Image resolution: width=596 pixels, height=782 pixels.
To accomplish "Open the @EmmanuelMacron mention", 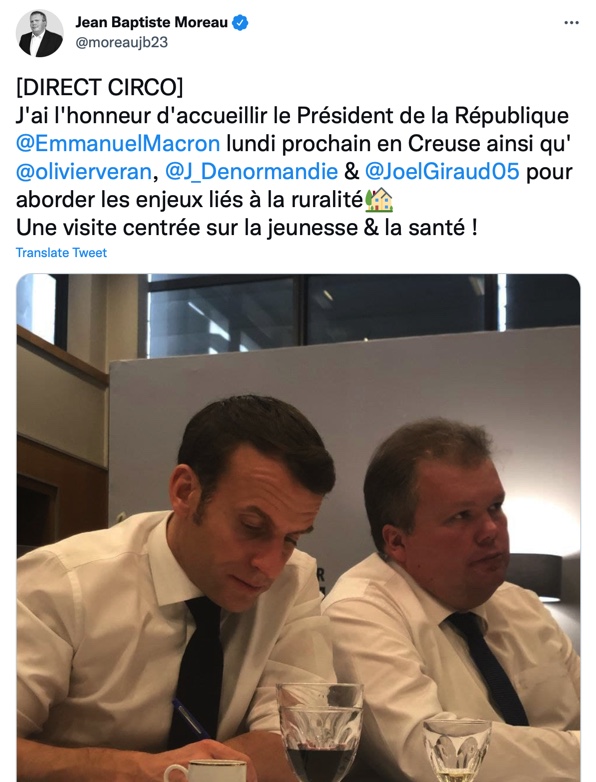I will [x=118, y=144].
